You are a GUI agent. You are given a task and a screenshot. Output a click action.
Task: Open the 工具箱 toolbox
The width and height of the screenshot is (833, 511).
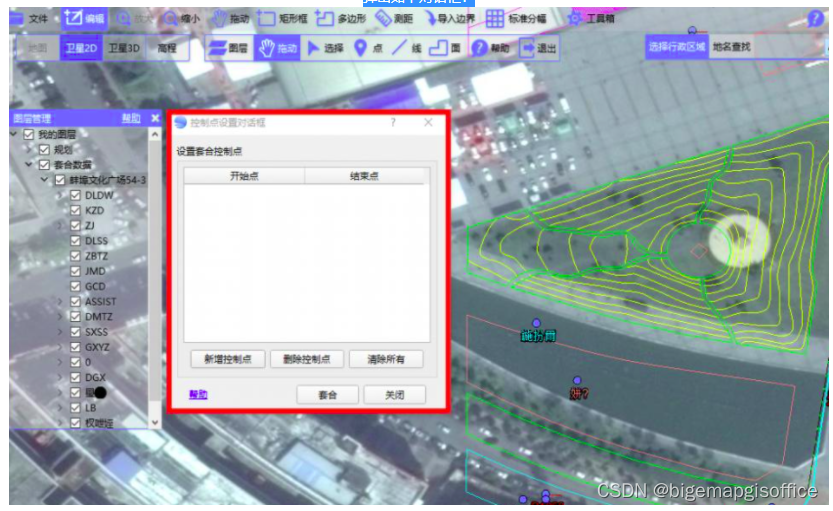pyautogui.click(x=591, y=19)
